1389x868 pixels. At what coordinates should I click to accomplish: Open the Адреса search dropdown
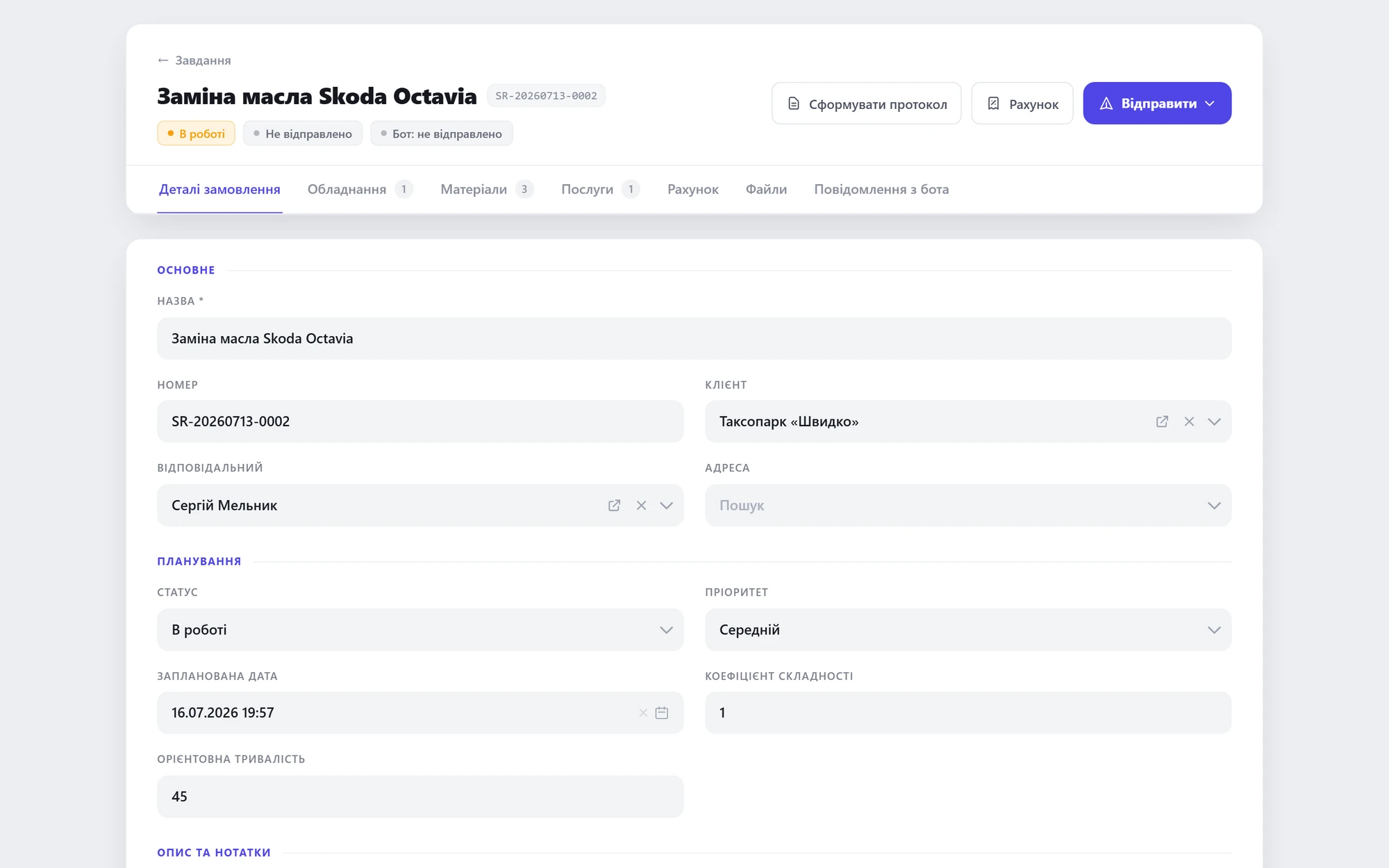click(968, 506)
